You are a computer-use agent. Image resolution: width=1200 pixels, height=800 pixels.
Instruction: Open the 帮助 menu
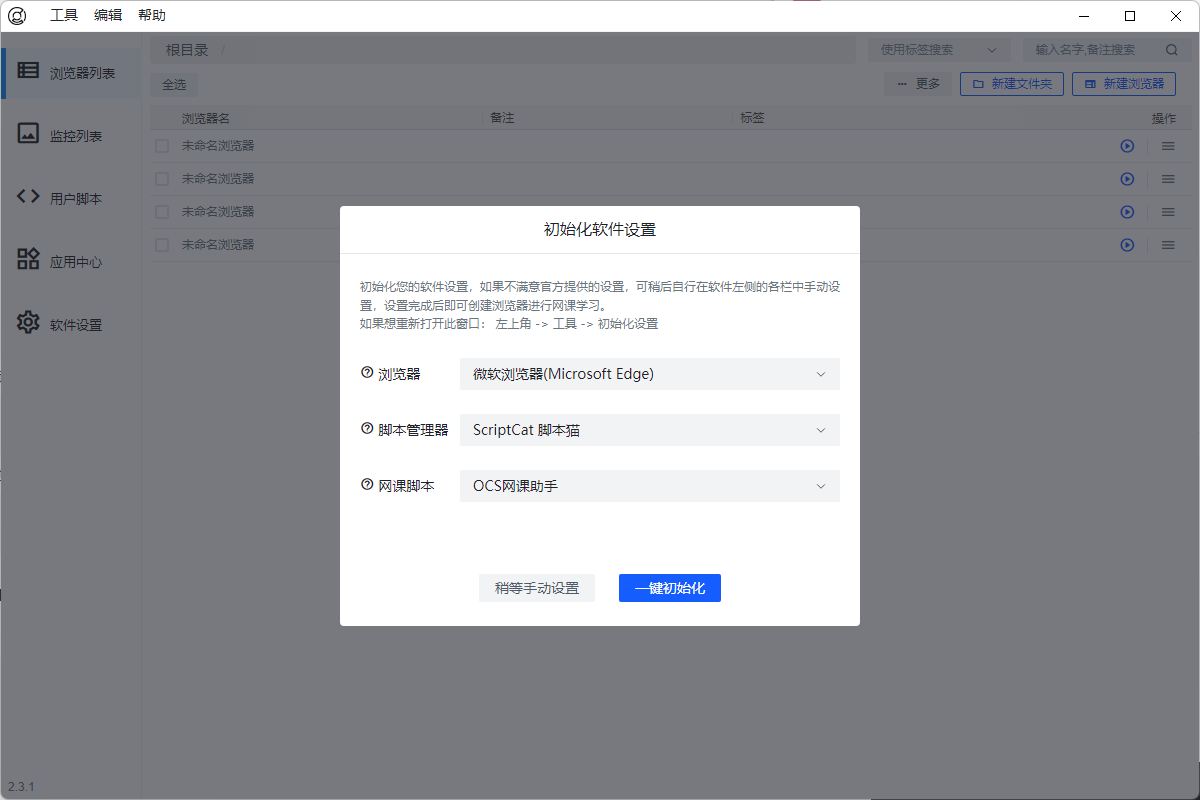[x=152, y=15]
